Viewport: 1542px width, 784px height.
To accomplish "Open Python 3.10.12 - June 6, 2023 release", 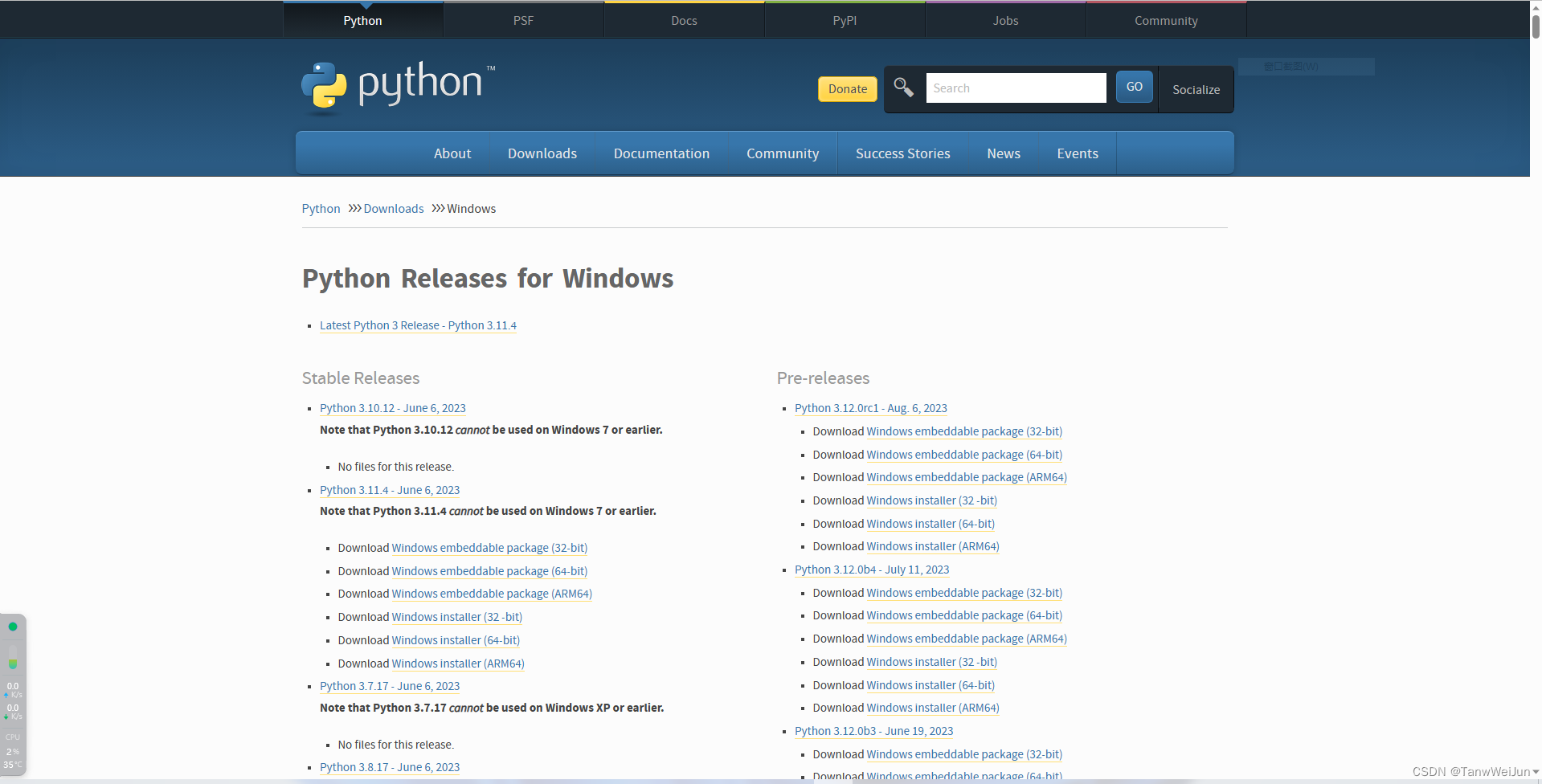I will pyautogui.click(x=393, y=408).
